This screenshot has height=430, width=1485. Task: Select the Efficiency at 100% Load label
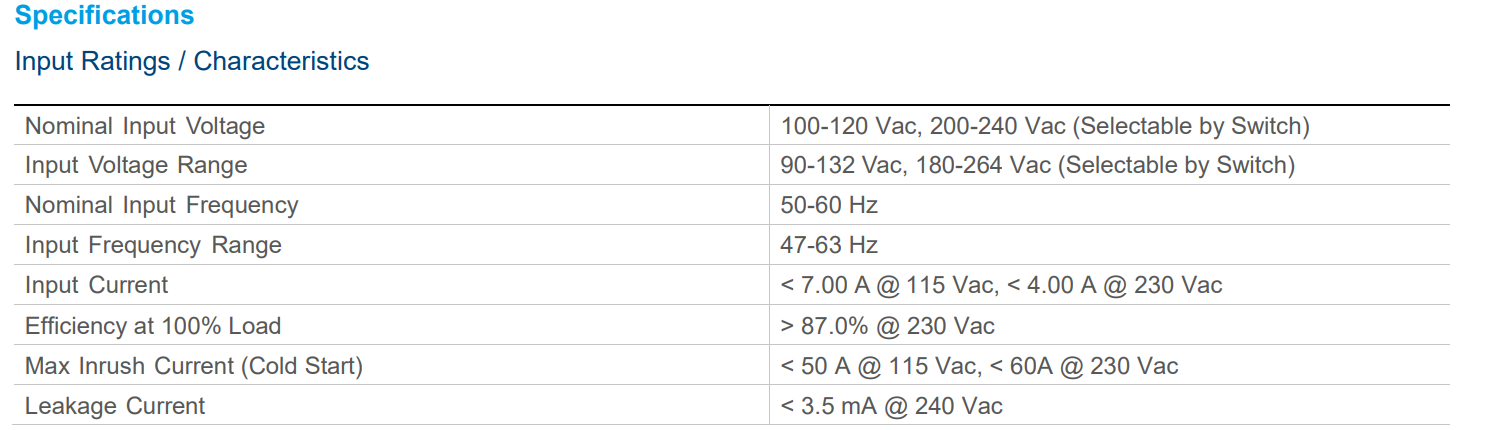(x=153, y=326)
